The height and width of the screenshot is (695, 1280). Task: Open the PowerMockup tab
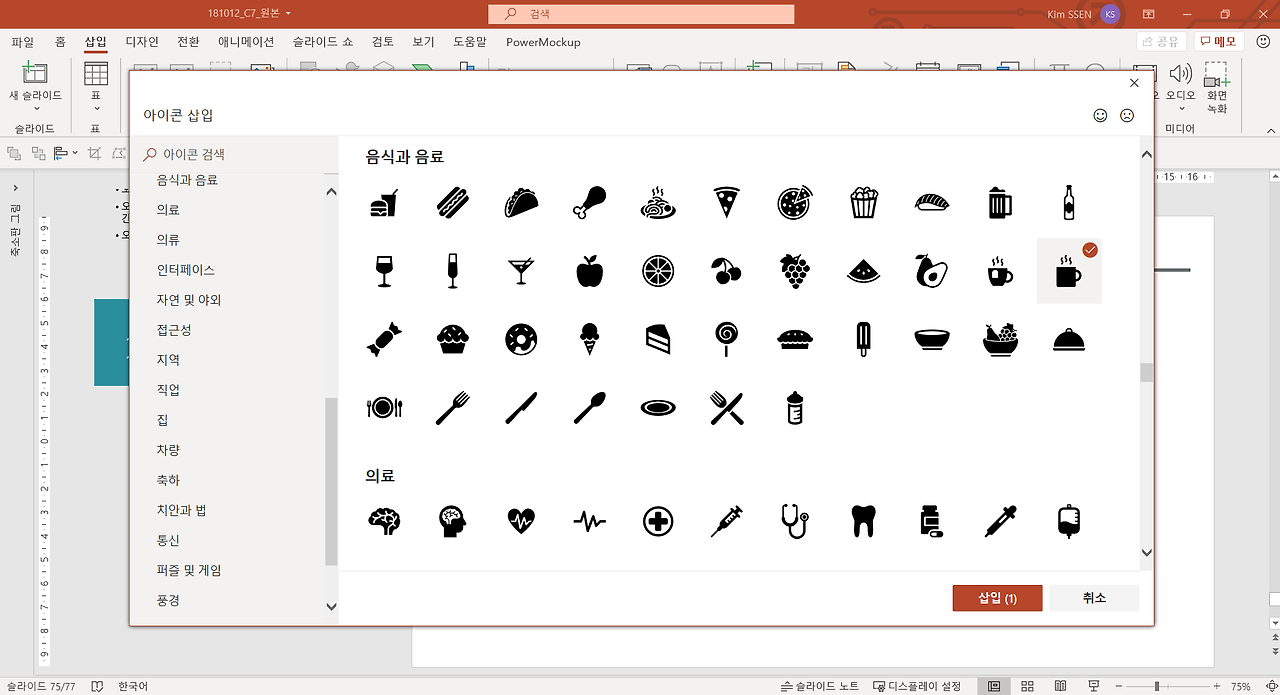(543, 42)
